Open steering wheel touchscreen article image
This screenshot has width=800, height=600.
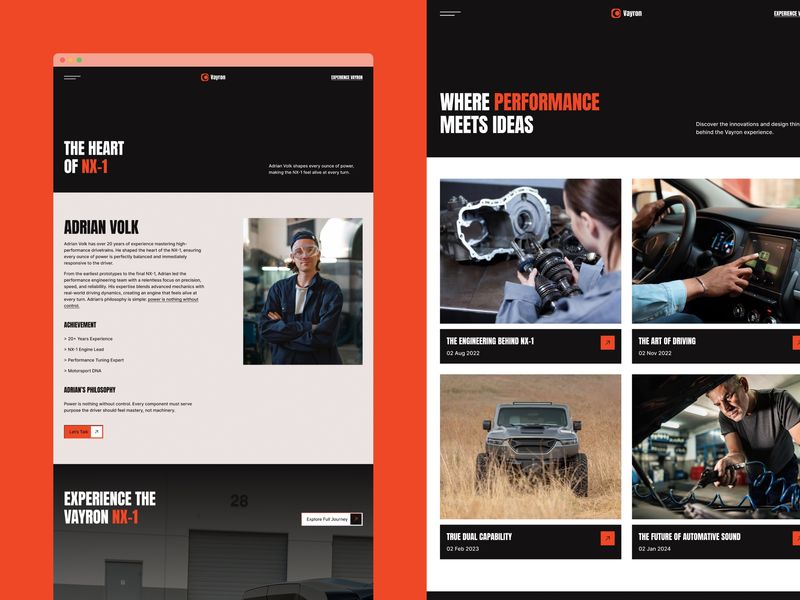[716, 251]
